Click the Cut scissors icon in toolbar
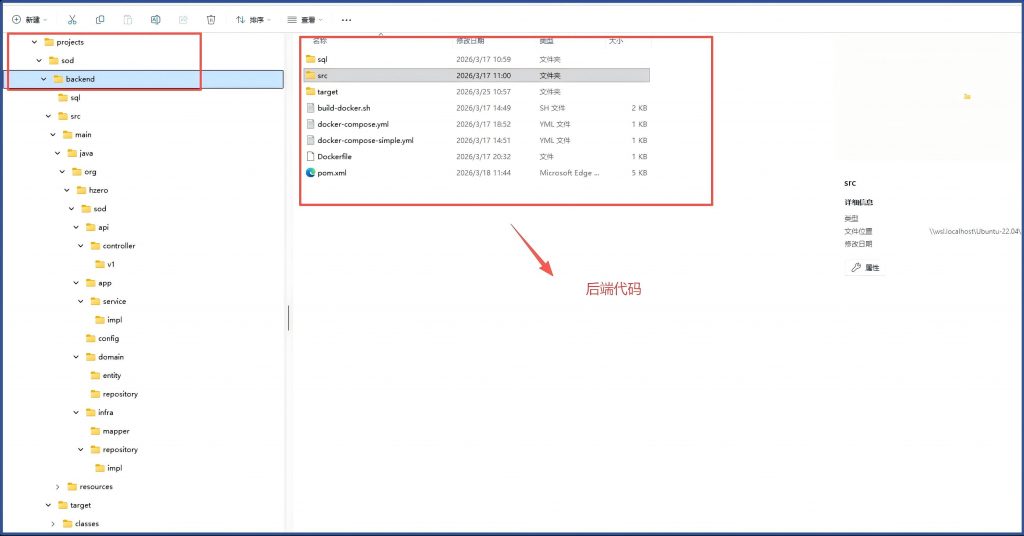Image resolution: width=1024 pixels, height=536 pixels. click(72, 19)
